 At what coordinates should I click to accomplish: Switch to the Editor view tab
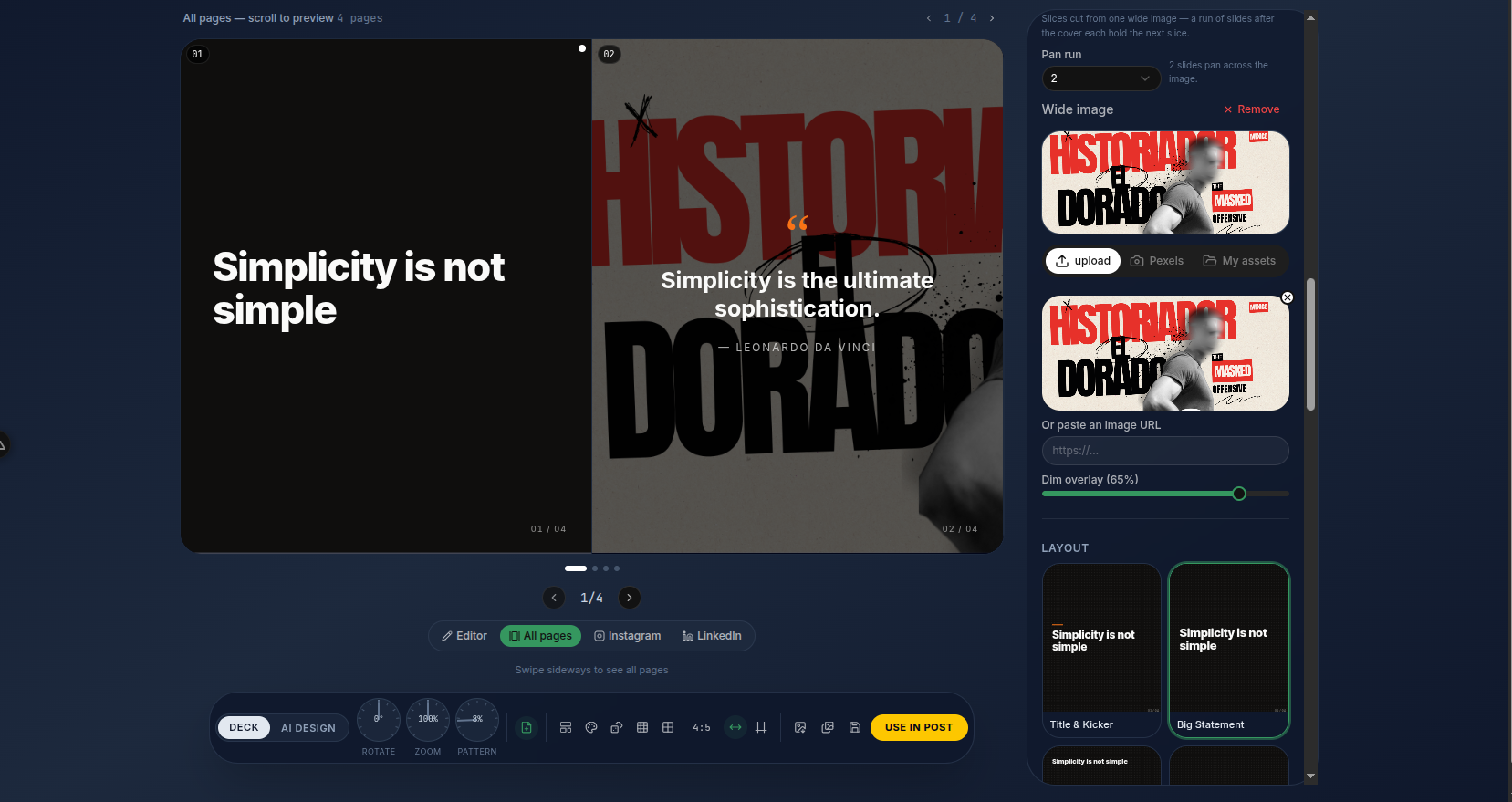464,636
